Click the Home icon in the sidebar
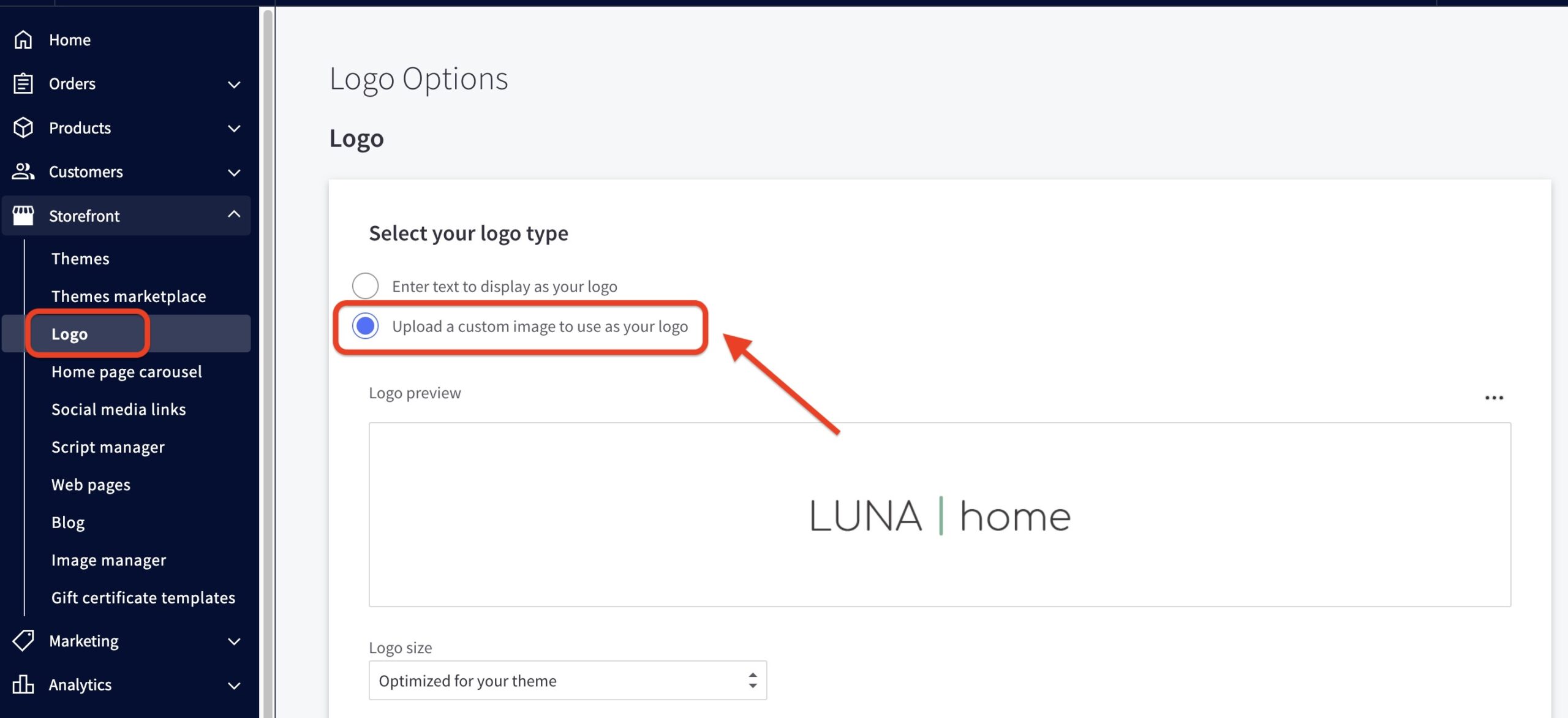This screenshot has height=718, width=1568. point(23,39)
